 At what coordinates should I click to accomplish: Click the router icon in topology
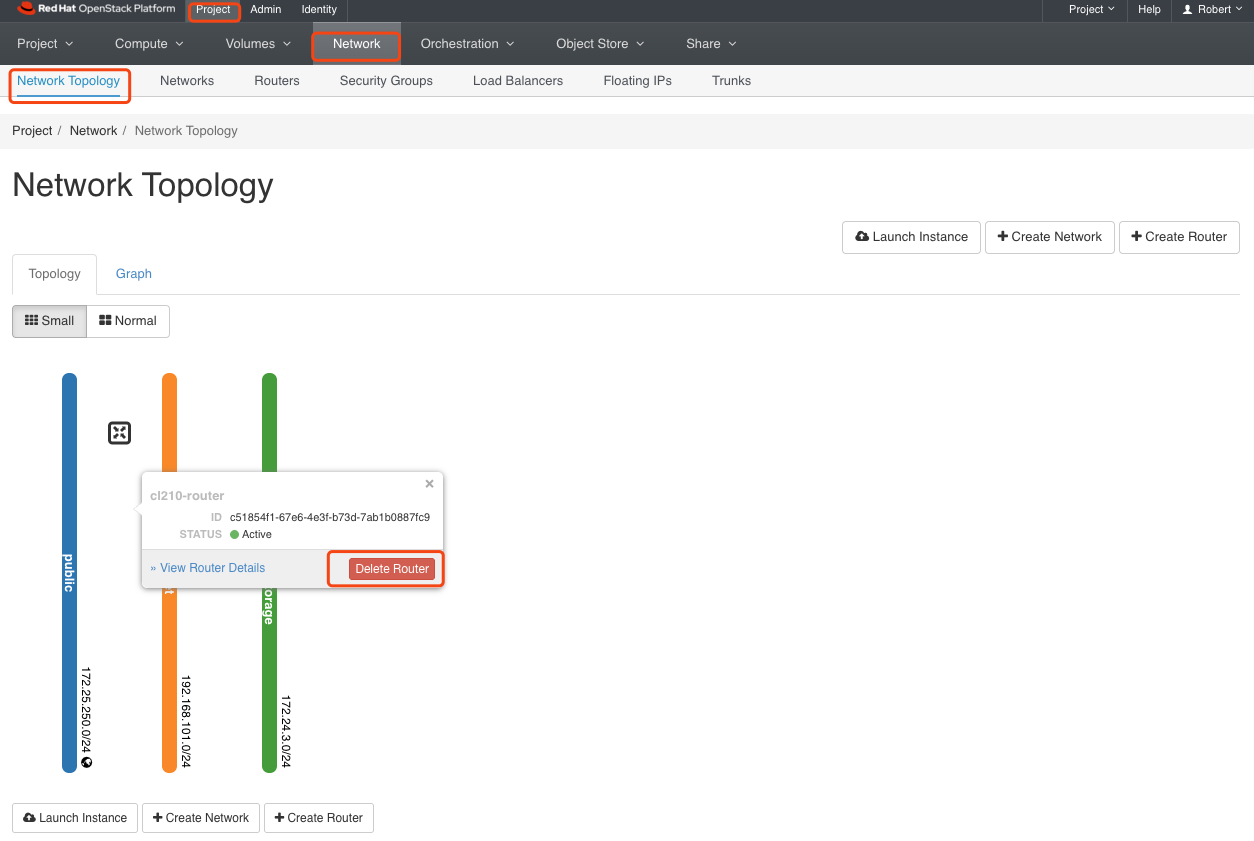tap(119, 433)
